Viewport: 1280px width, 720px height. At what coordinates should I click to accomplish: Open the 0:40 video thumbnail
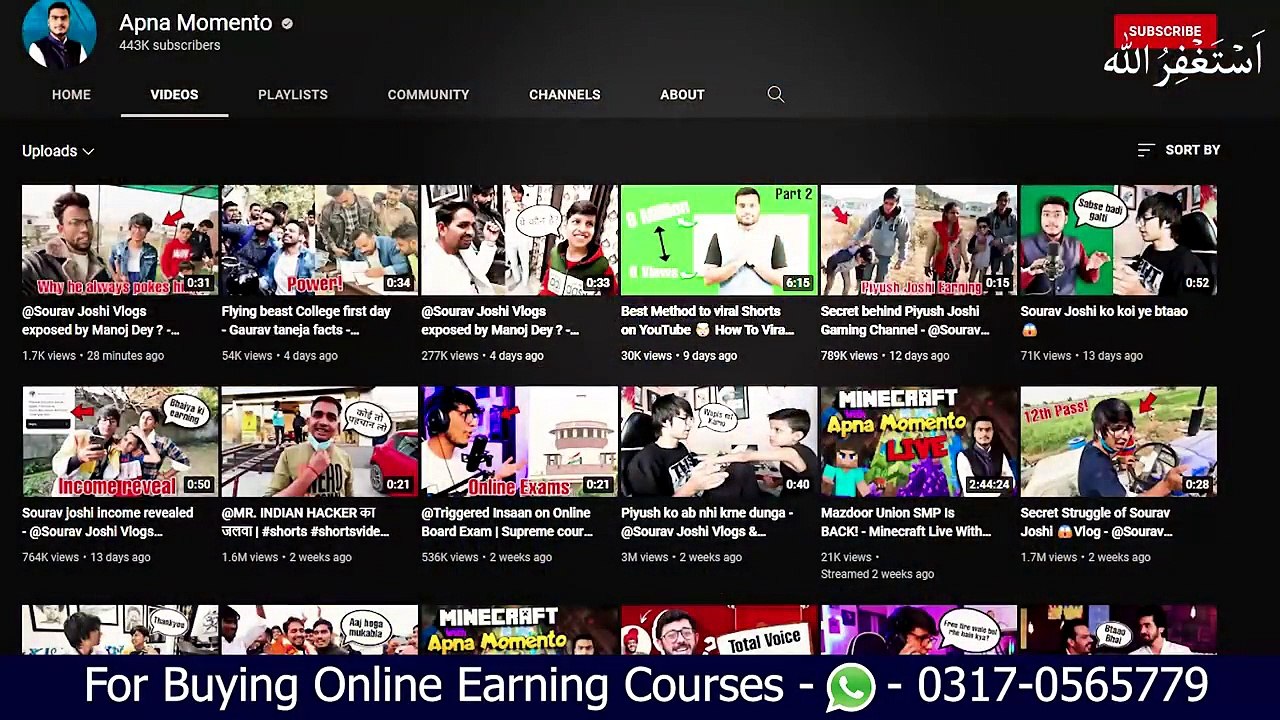[719, 442]
